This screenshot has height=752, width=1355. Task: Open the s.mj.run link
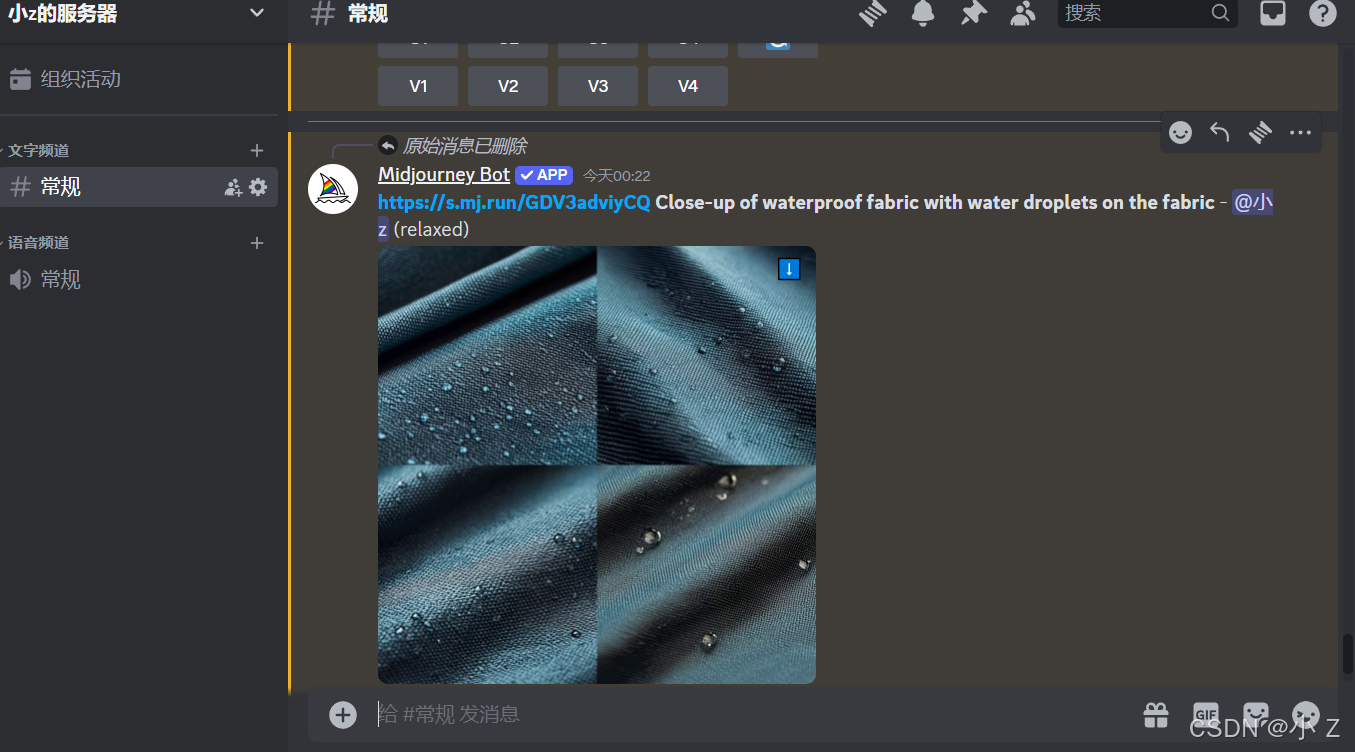click(514, 202)
